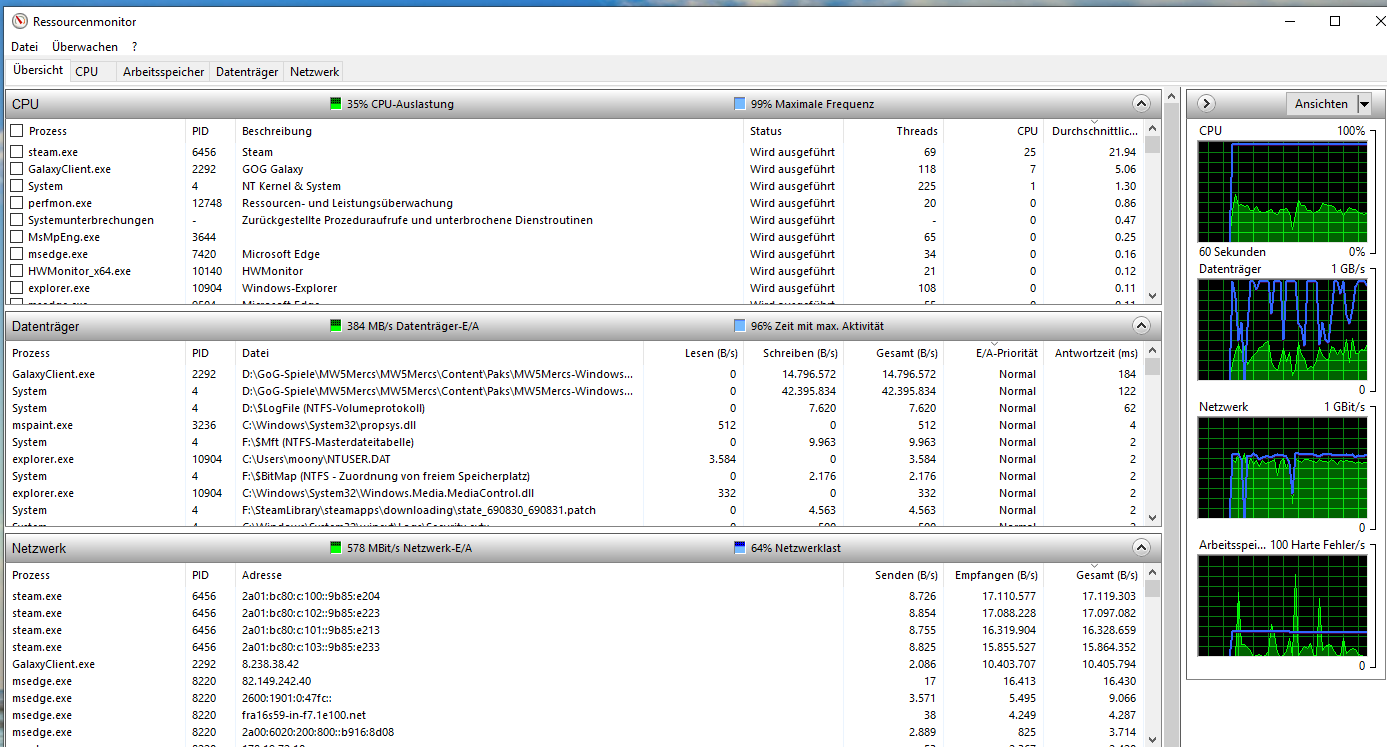The height and width of the screenshot is (747, 1387).
Task: Switch to the Netzwerk tab
Action: coord(314,72)
